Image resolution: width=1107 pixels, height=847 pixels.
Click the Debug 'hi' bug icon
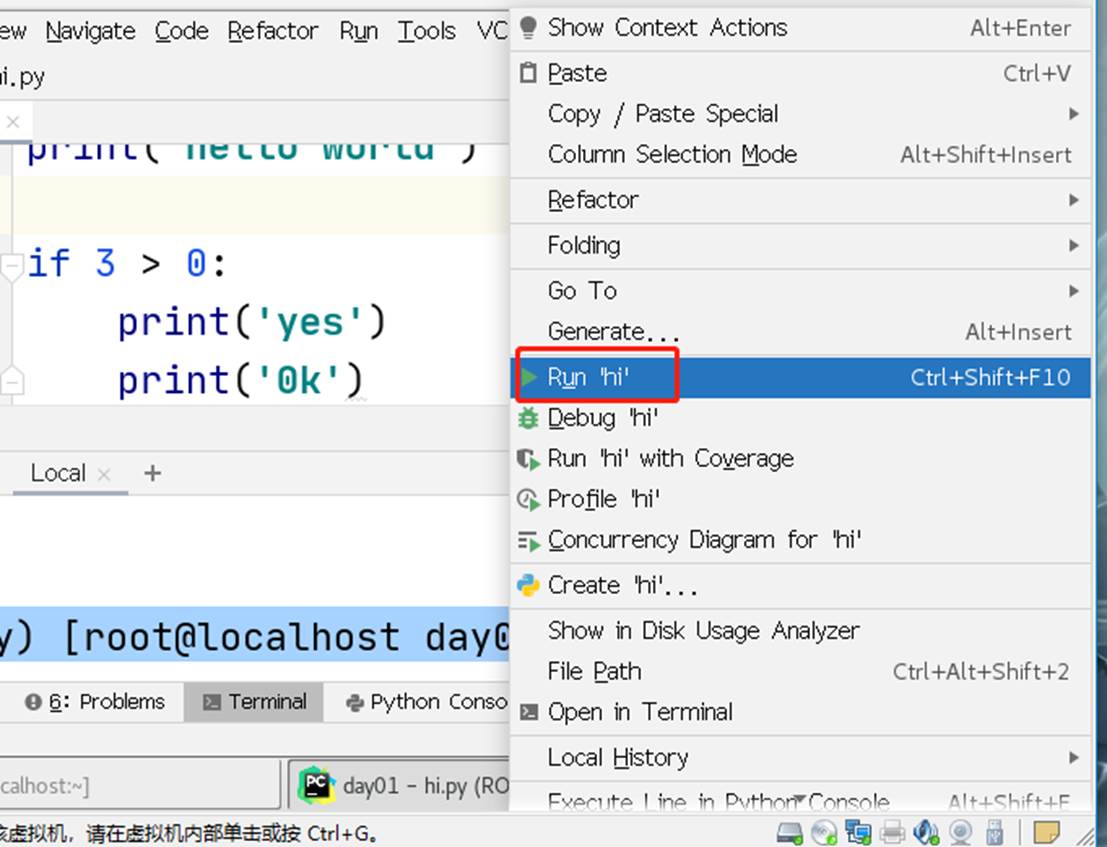click(x=528, y=418)
